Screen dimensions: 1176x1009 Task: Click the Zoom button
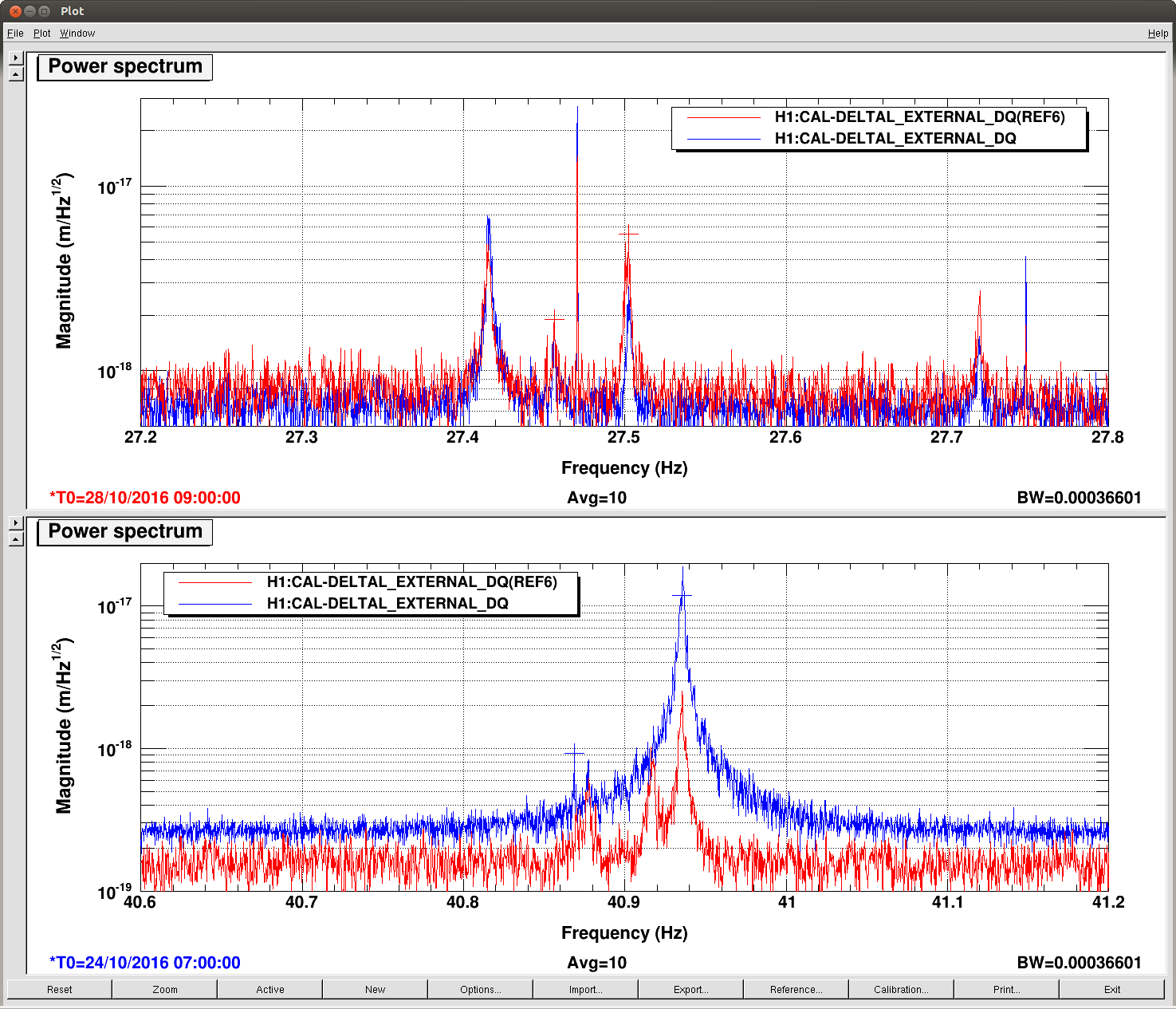165,989
